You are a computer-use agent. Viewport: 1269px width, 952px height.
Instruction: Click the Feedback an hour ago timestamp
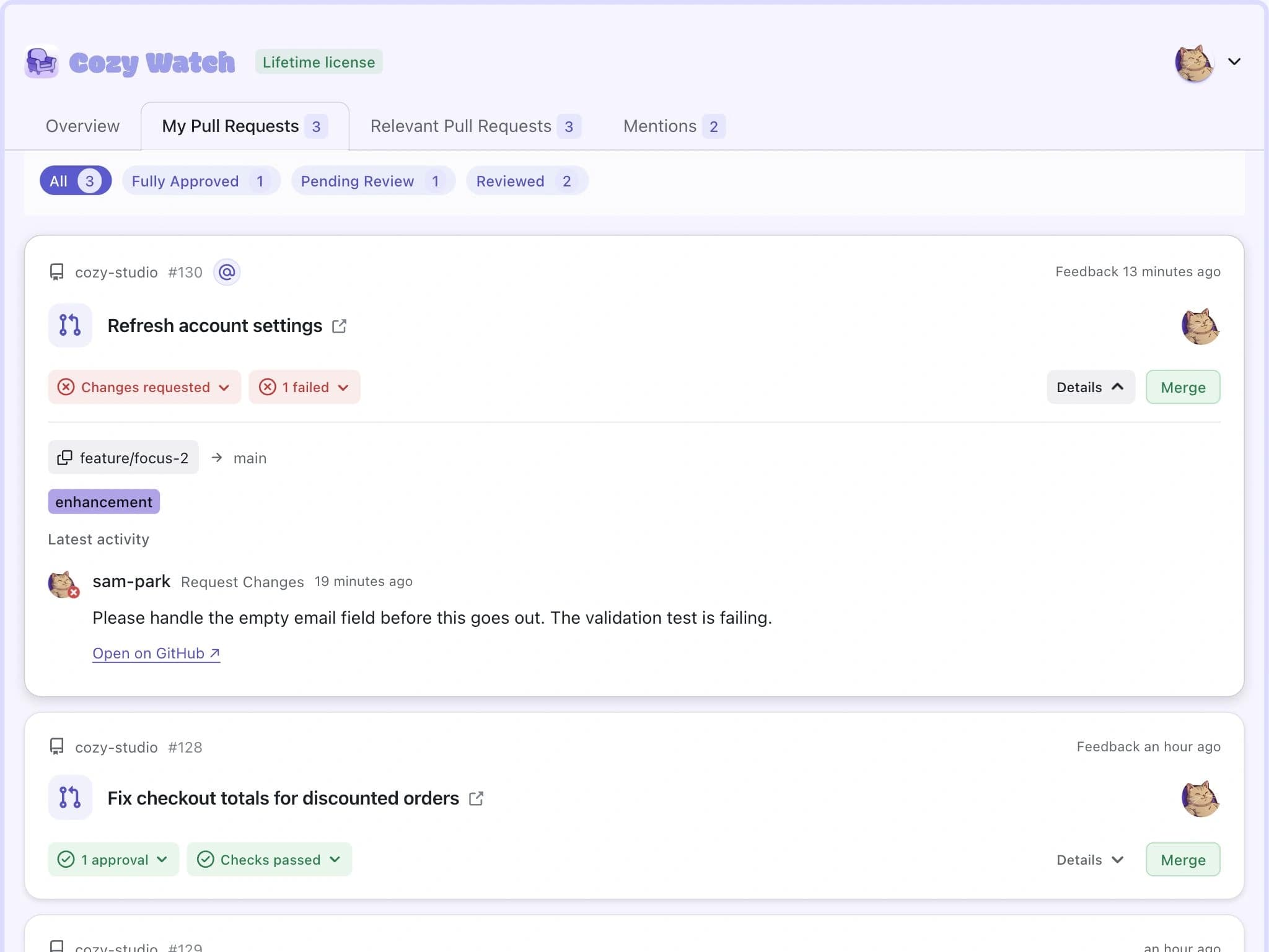1148,746
